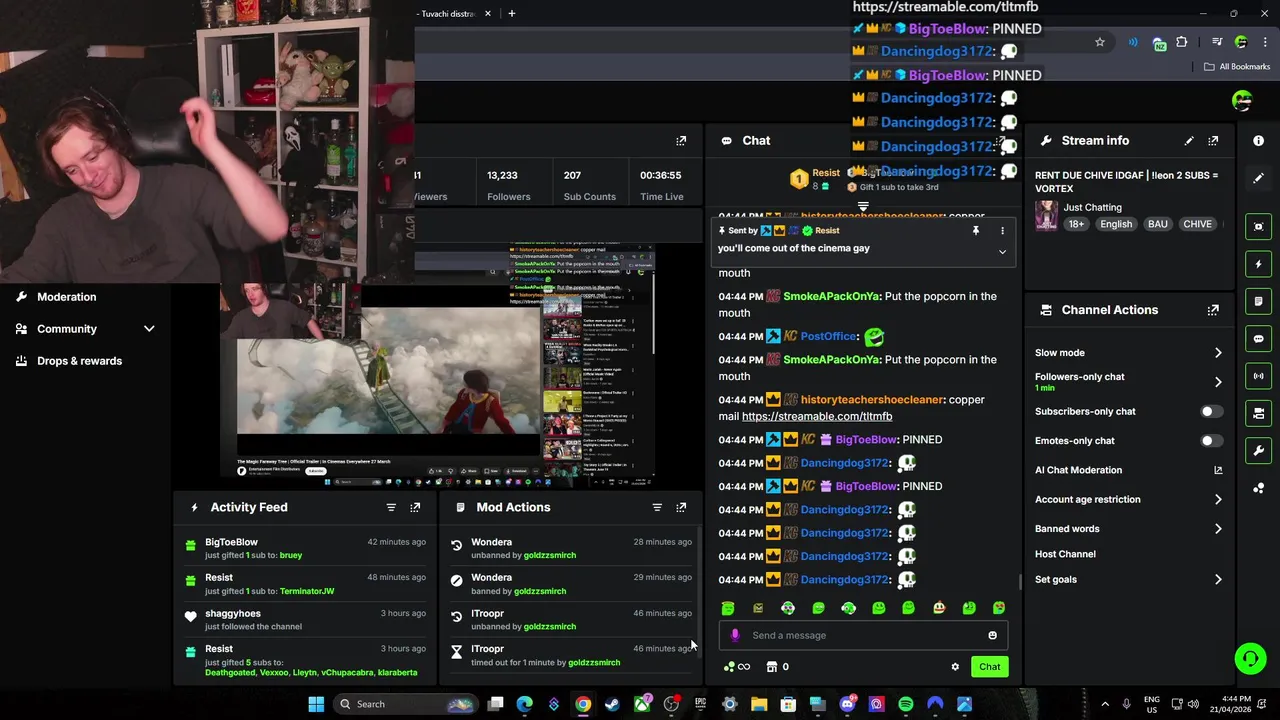1280x720 pixels.
Task: Show hidden system tray icons
Action: tap(1105, 704)
